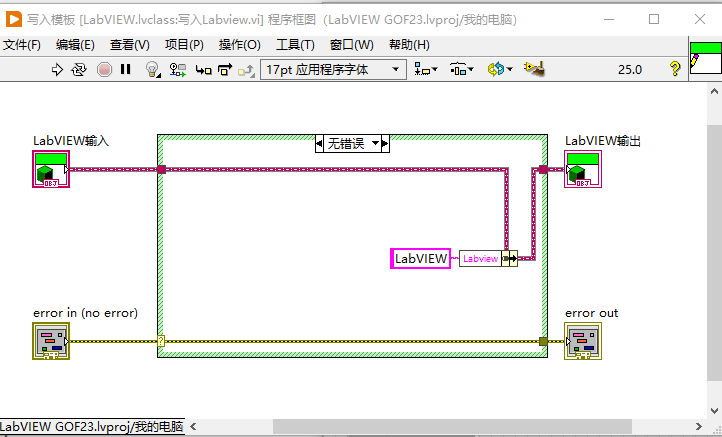Click Run Continuously button
This screenshot has width=722, height=437.
(x=79, y=70)
